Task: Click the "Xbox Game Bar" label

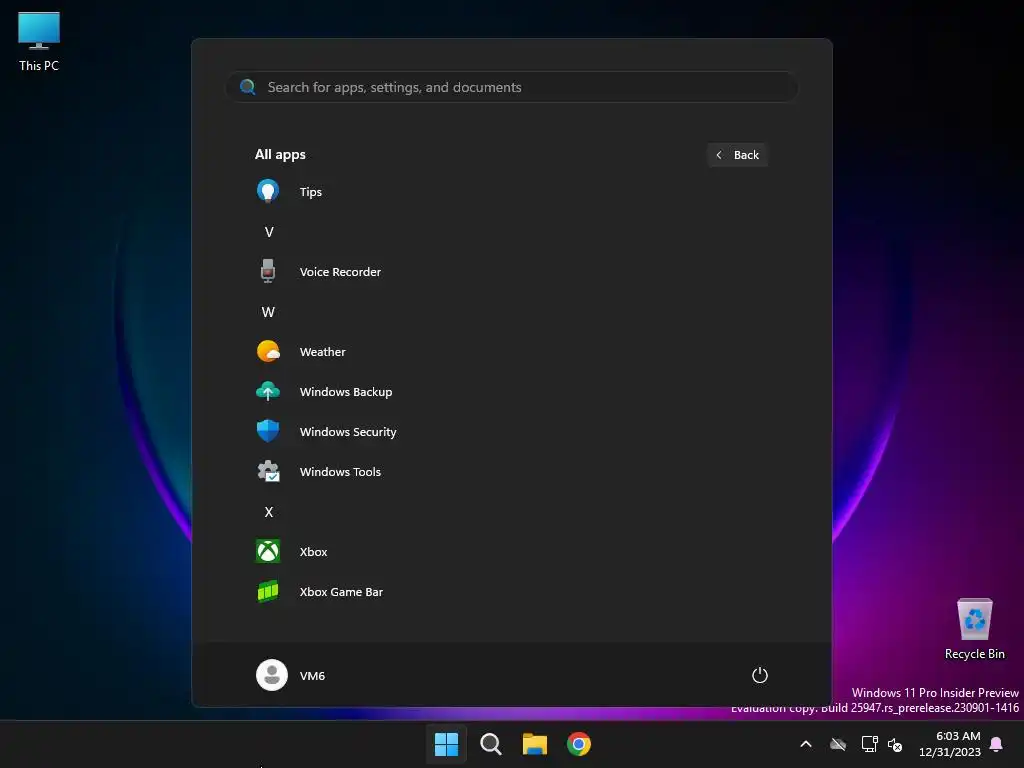Action: [x=341, y=592]
